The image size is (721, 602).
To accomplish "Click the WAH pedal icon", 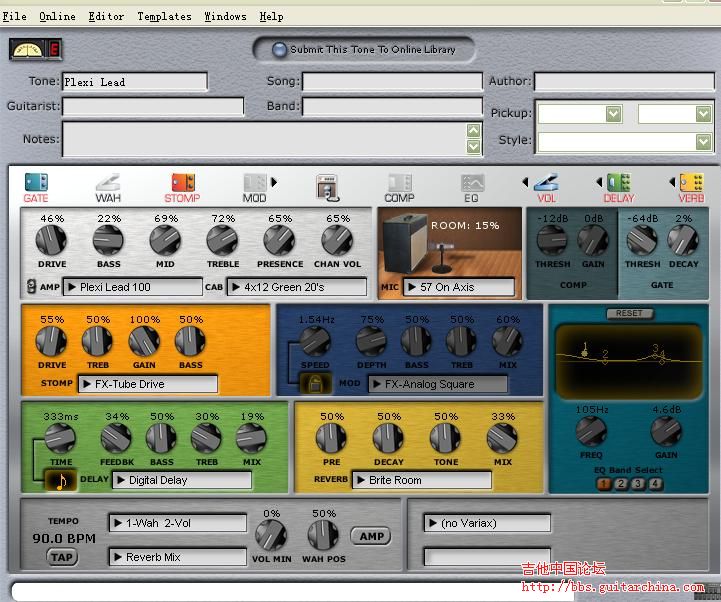I will tap(108, 184).
